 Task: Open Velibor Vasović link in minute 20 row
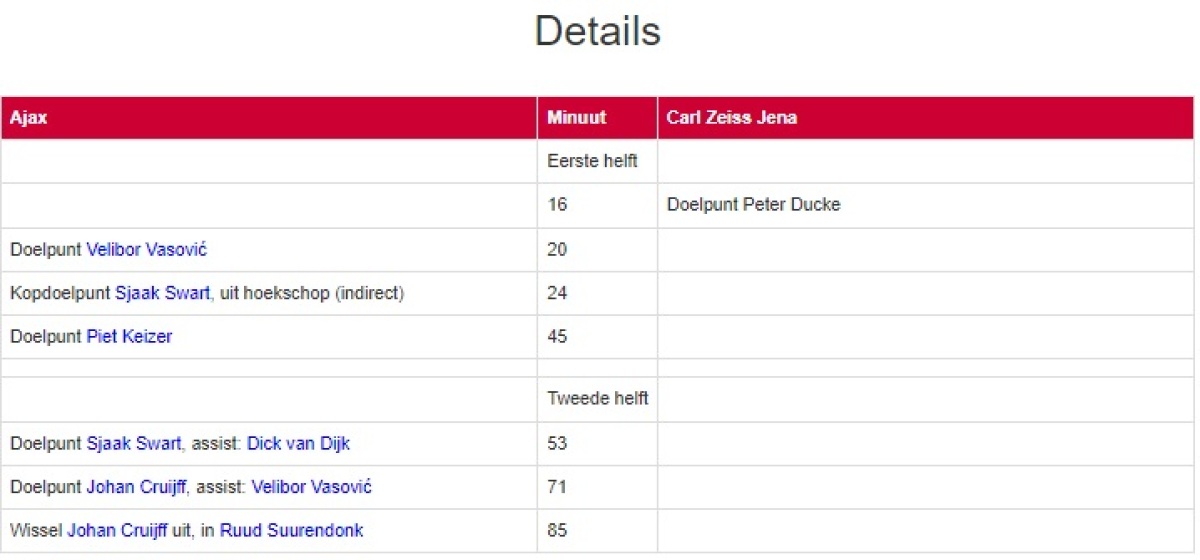coord(146,250)
